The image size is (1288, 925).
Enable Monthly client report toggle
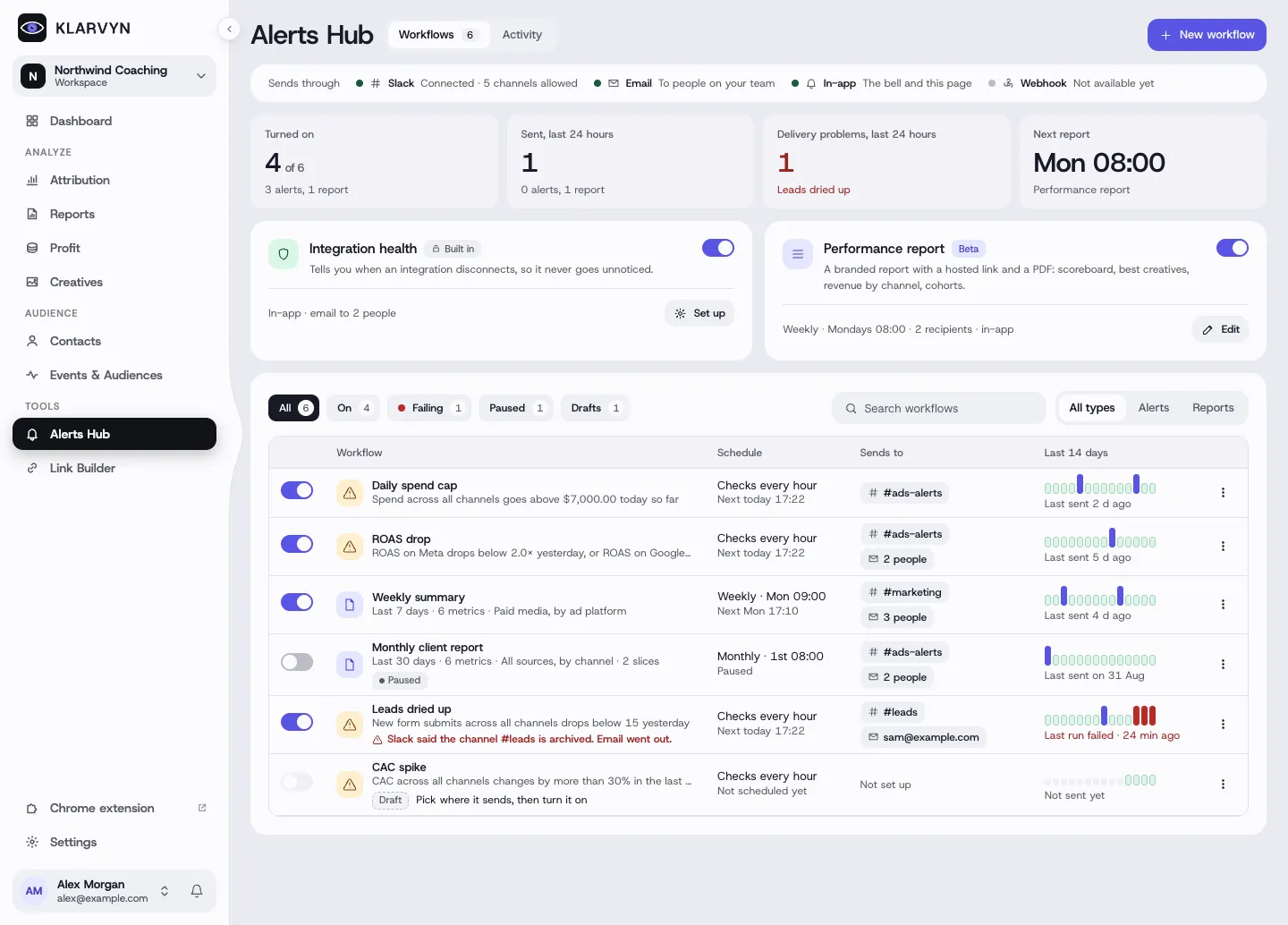coord(297,662)
